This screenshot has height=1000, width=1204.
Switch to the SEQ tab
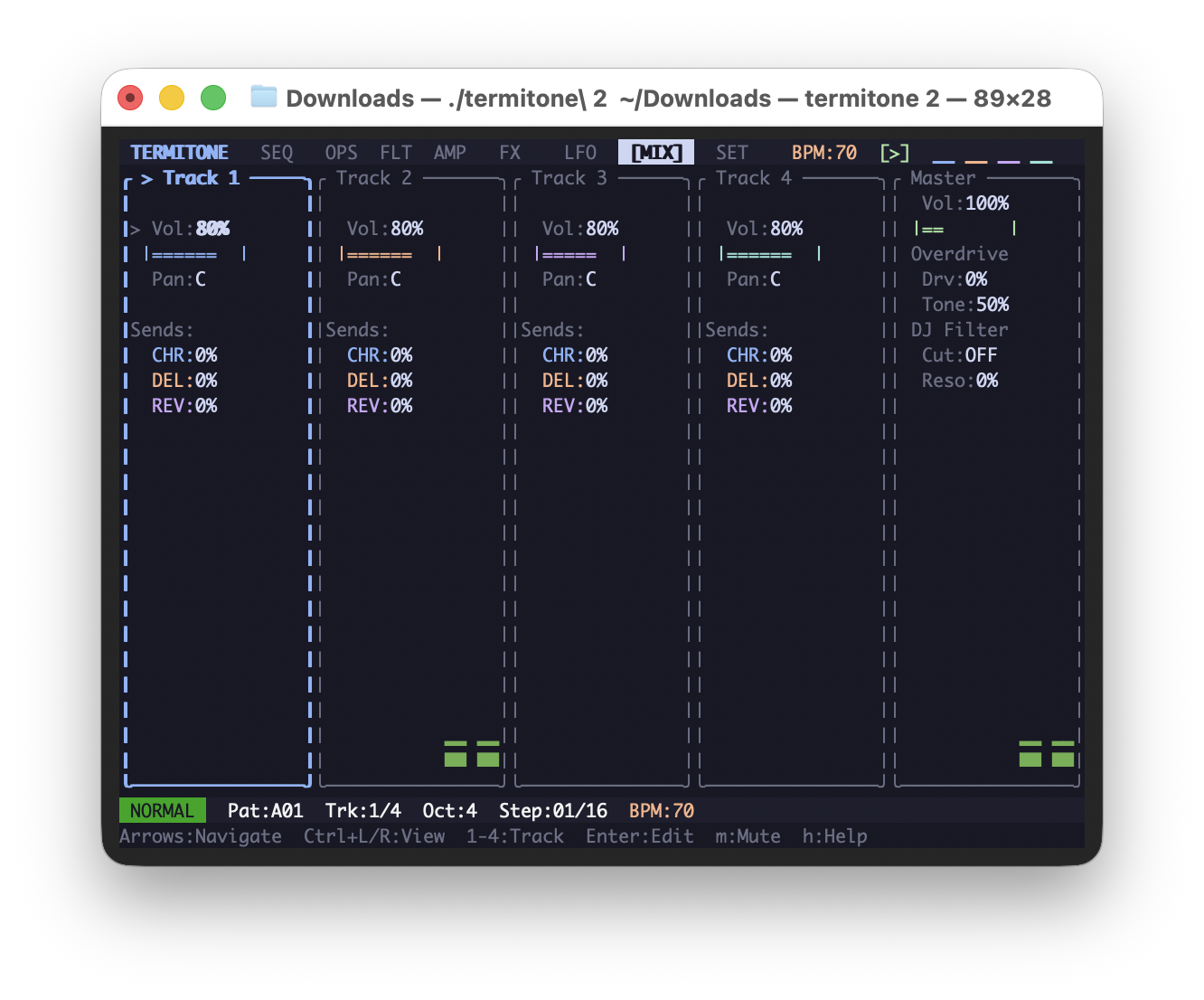click(x=277, y=153)
